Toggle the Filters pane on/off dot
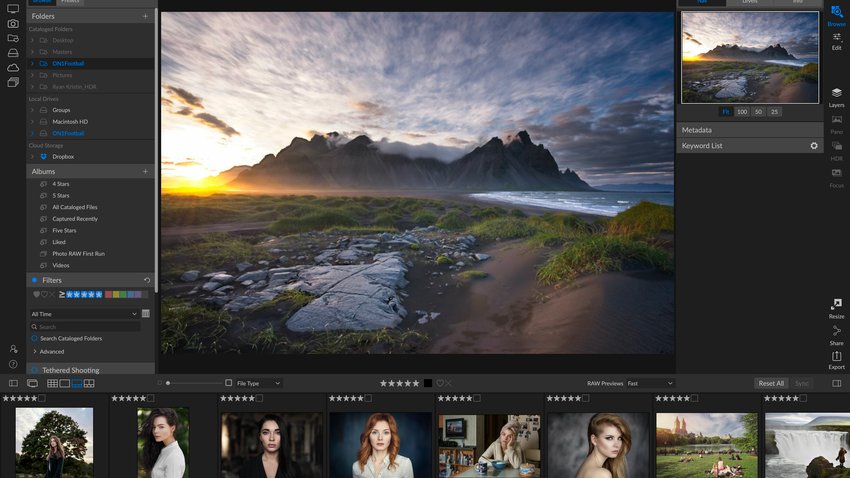 point(34,280)
